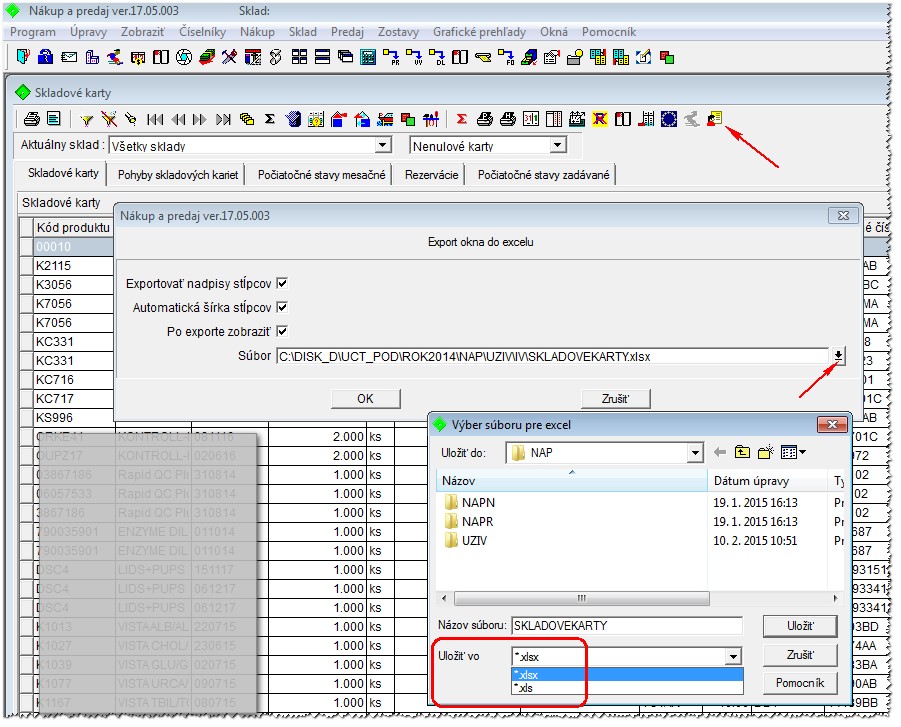Expand the Aktuálny sklad dropdown
901x727 pixels.
tap(383, 145)
